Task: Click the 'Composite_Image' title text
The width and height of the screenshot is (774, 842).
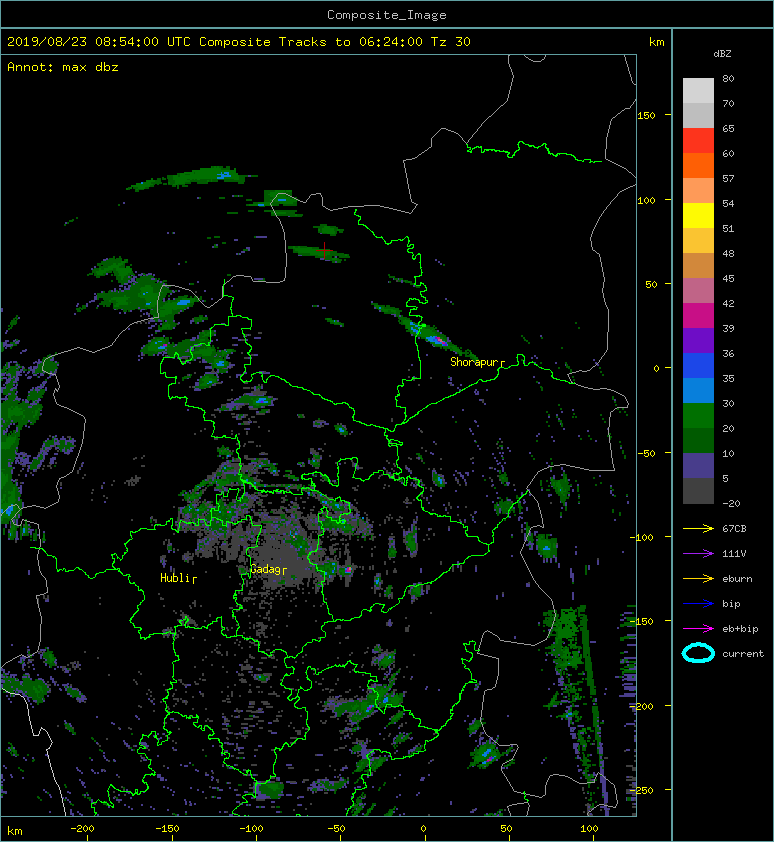Action: (x=387, y=15)
